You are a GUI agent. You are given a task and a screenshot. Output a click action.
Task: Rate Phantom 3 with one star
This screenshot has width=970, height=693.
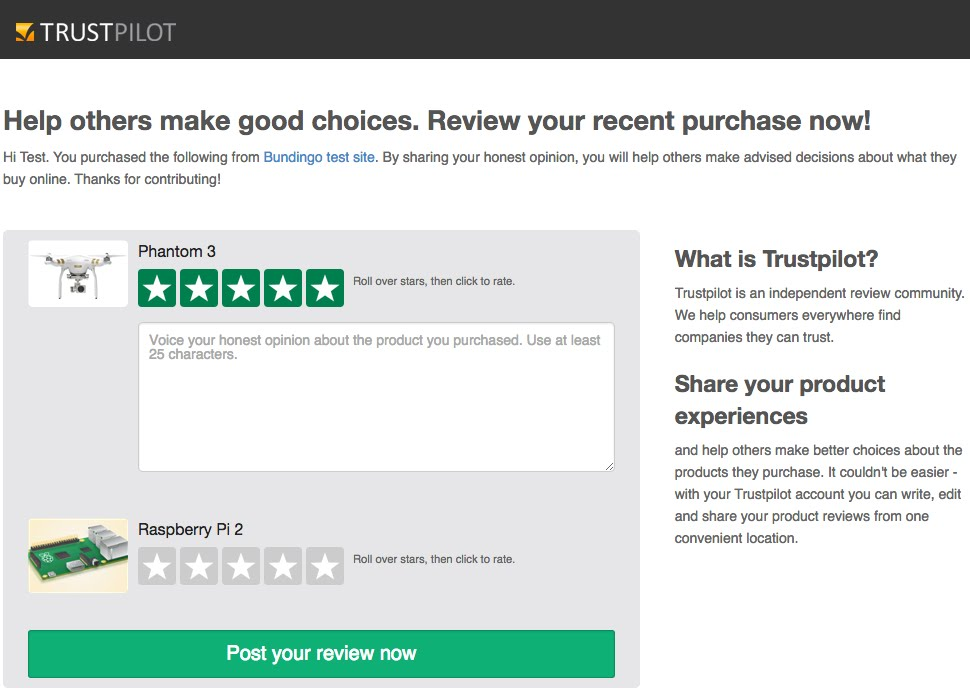[157, 288]
